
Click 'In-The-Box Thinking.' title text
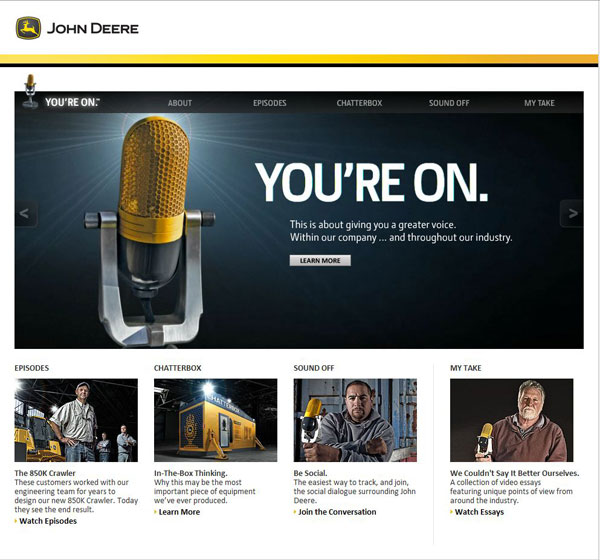(191, 473)
